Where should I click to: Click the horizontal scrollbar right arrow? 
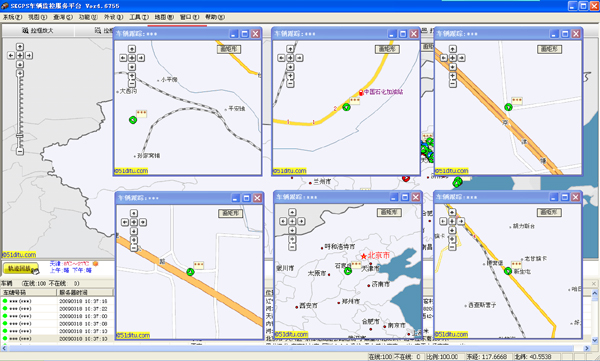(x=587, y=348)
